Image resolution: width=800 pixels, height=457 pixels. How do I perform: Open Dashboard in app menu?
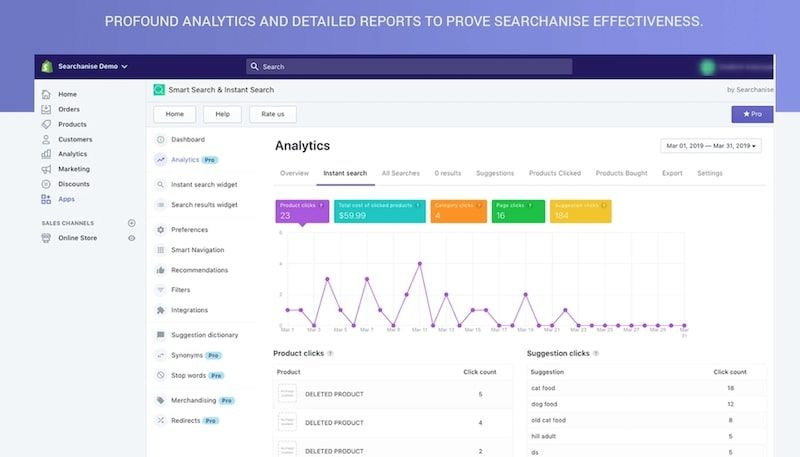pos(188,139)
